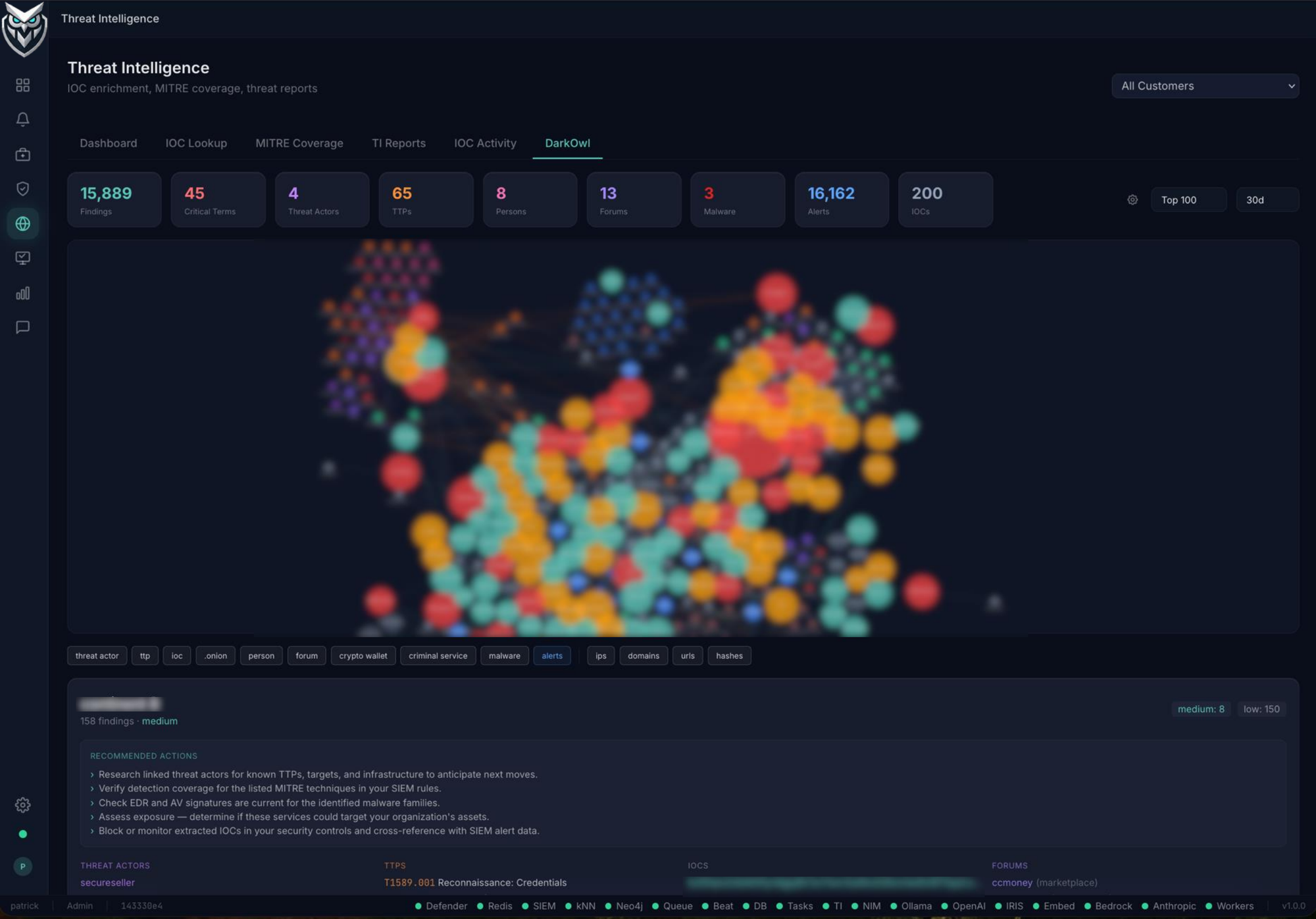The image size is (1316, 919).
Task: Click the 13 Forums stat card
Action: (634, 199)
